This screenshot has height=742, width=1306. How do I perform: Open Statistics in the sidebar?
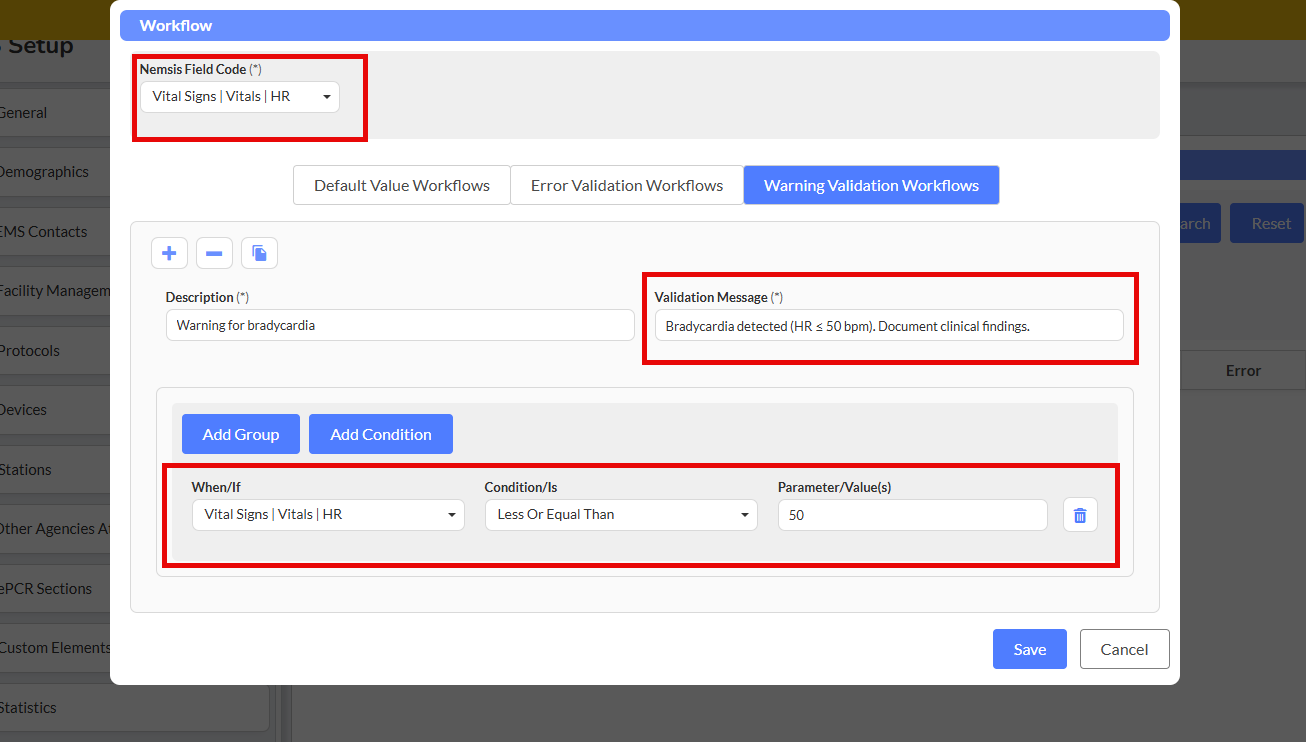click(x=28, y=708)
